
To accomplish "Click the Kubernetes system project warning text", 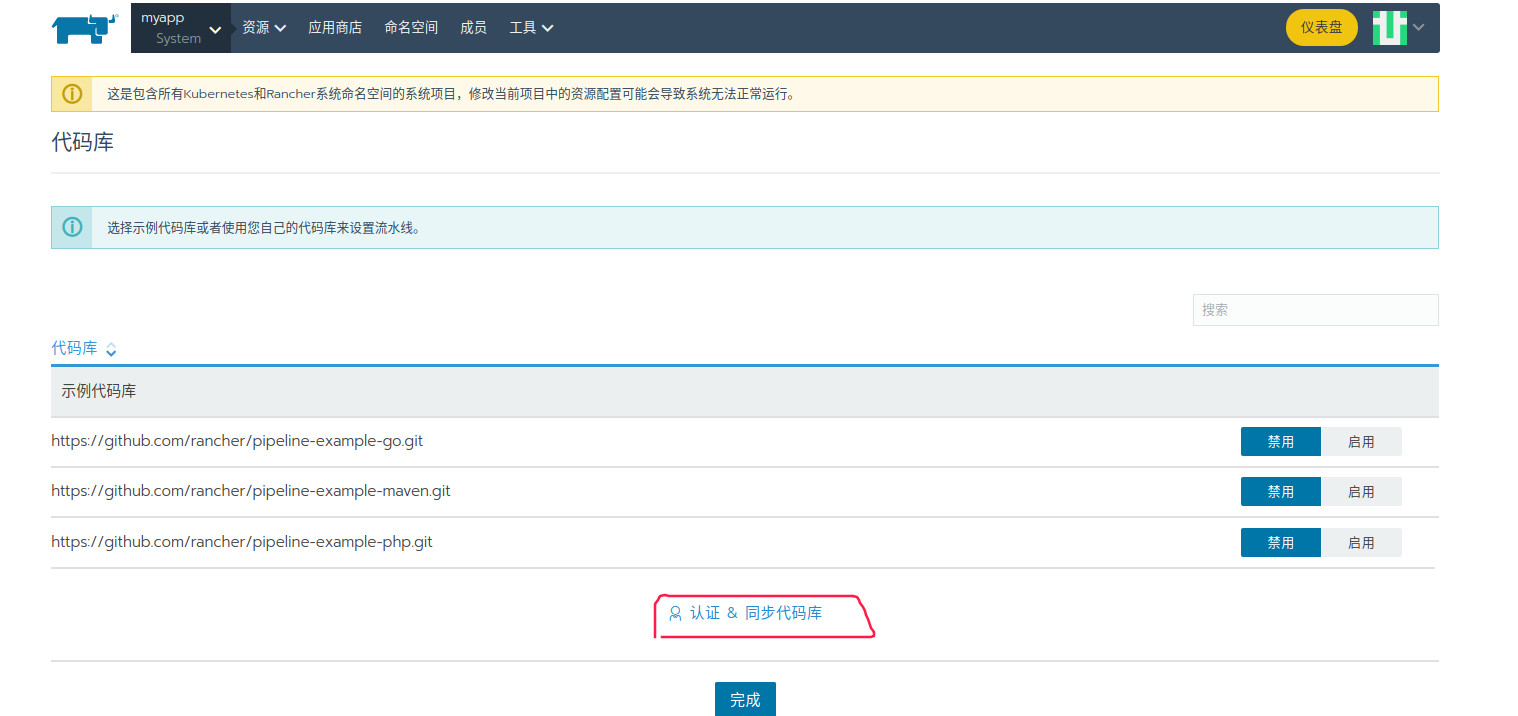I will tap(451, 94).
